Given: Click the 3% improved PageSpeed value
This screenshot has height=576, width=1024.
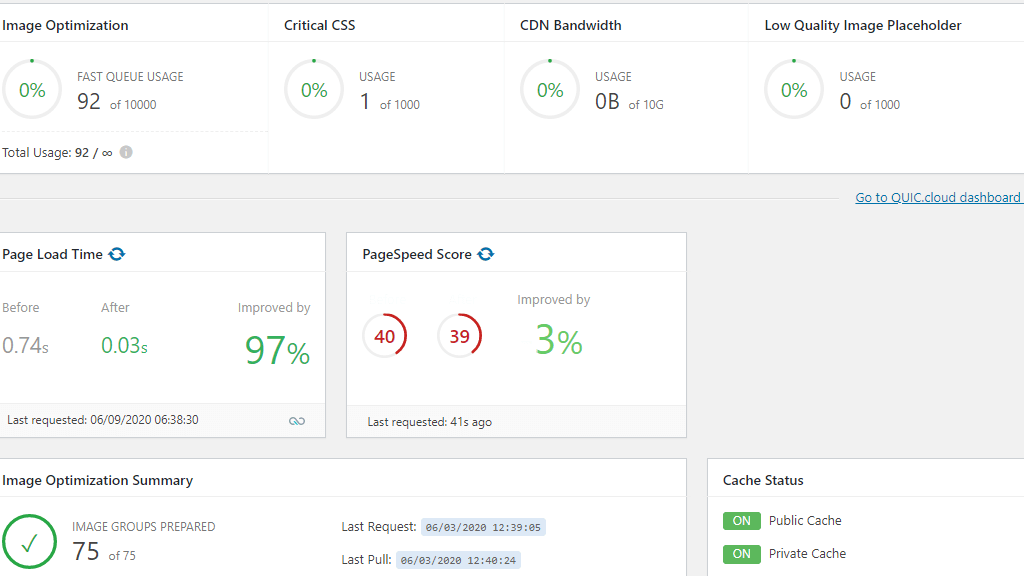Looking at the screenshot, I should [x=559, y=340].
